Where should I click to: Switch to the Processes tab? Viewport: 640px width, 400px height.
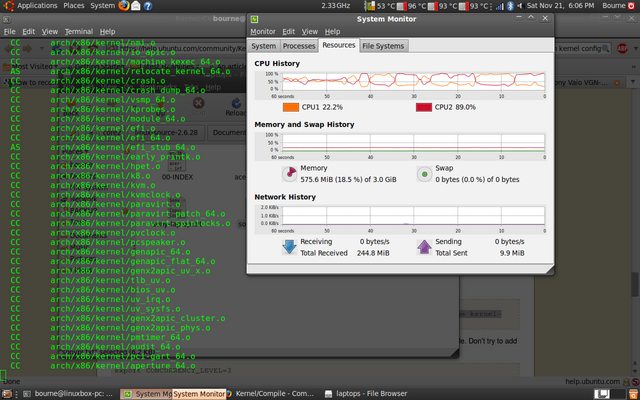[299, 46]
